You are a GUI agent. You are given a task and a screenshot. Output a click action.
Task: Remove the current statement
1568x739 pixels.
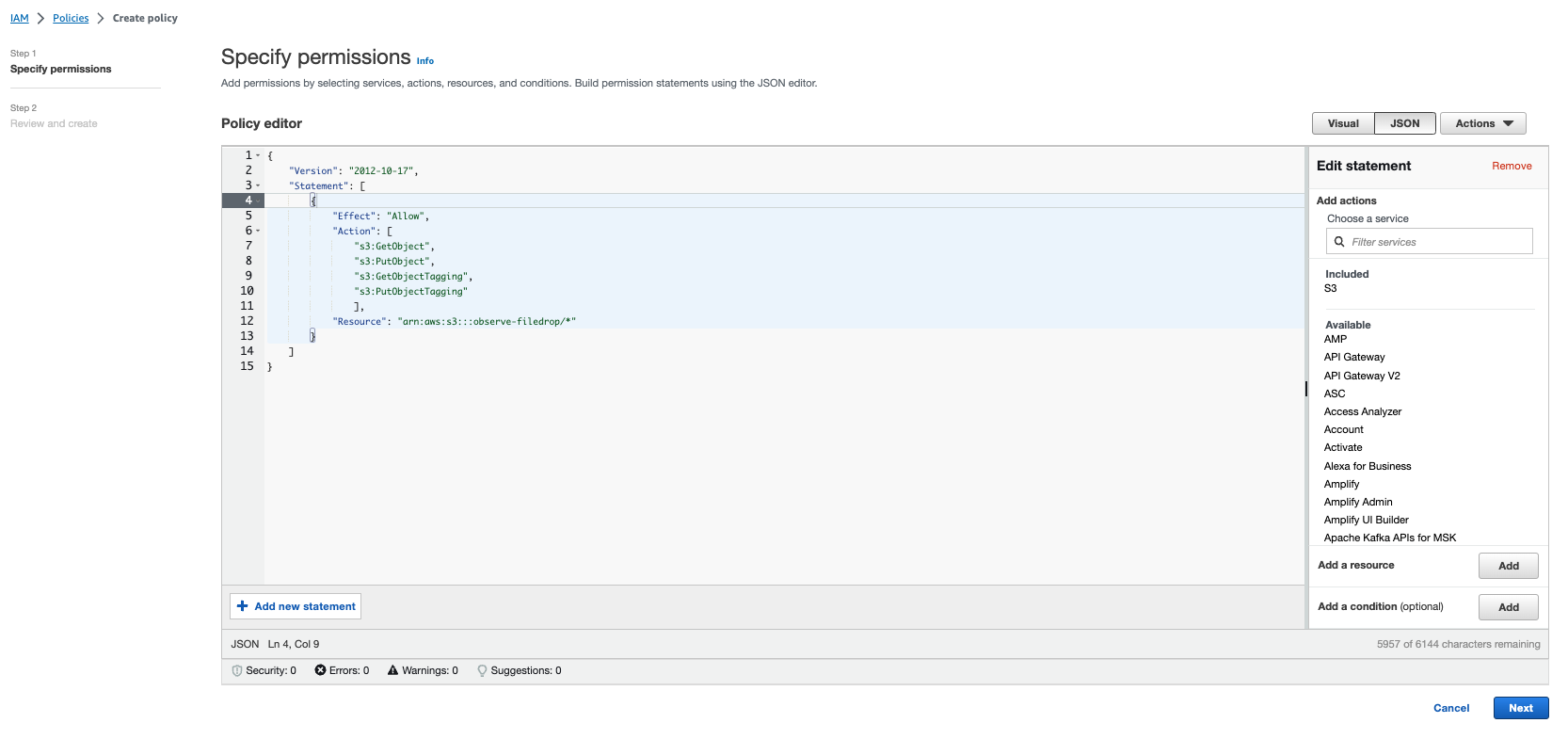[1512, 166]
